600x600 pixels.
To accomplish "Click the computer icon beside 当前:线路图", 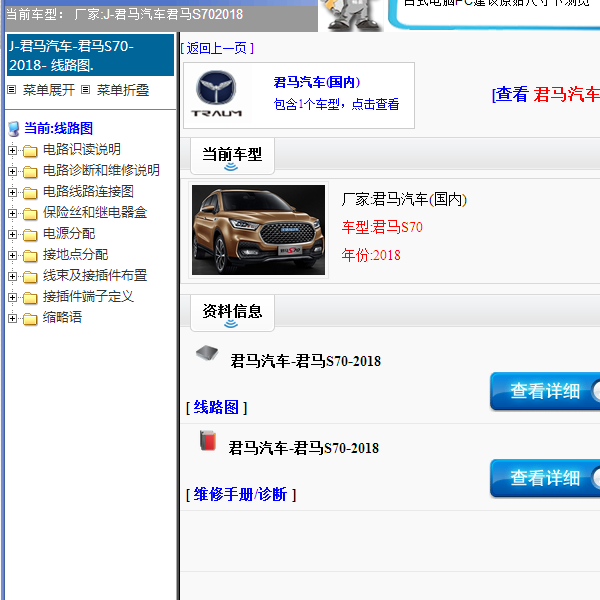I will (x=14, y=129).
